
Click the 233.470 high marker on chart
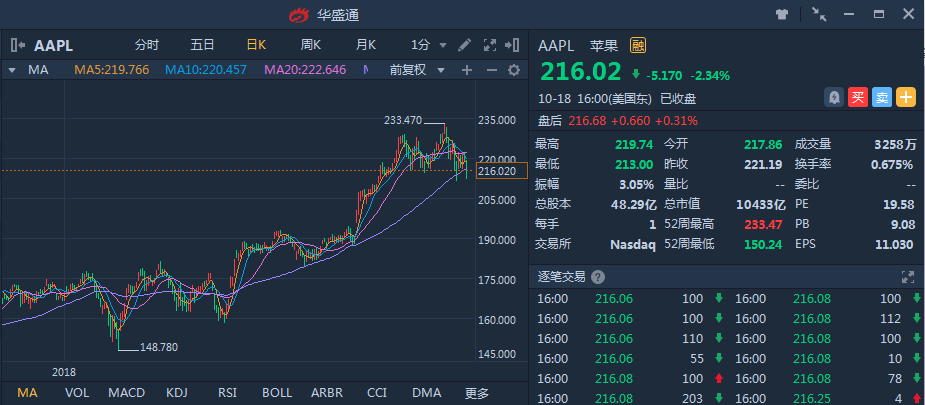coord(403,120)
